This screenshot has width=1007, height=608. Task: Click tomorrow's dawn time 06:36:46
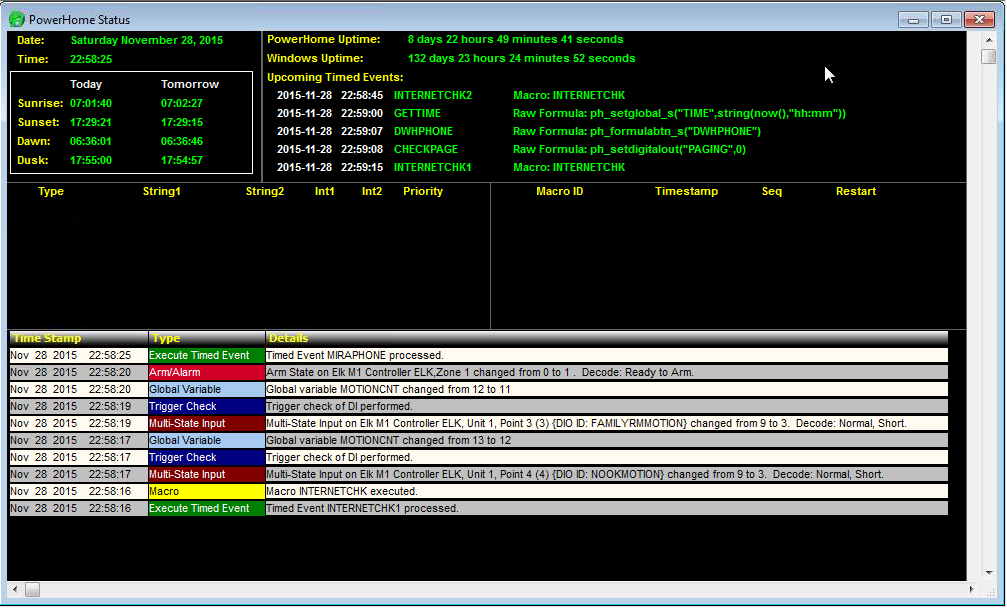pyautogui.click(x=182, y=141)
